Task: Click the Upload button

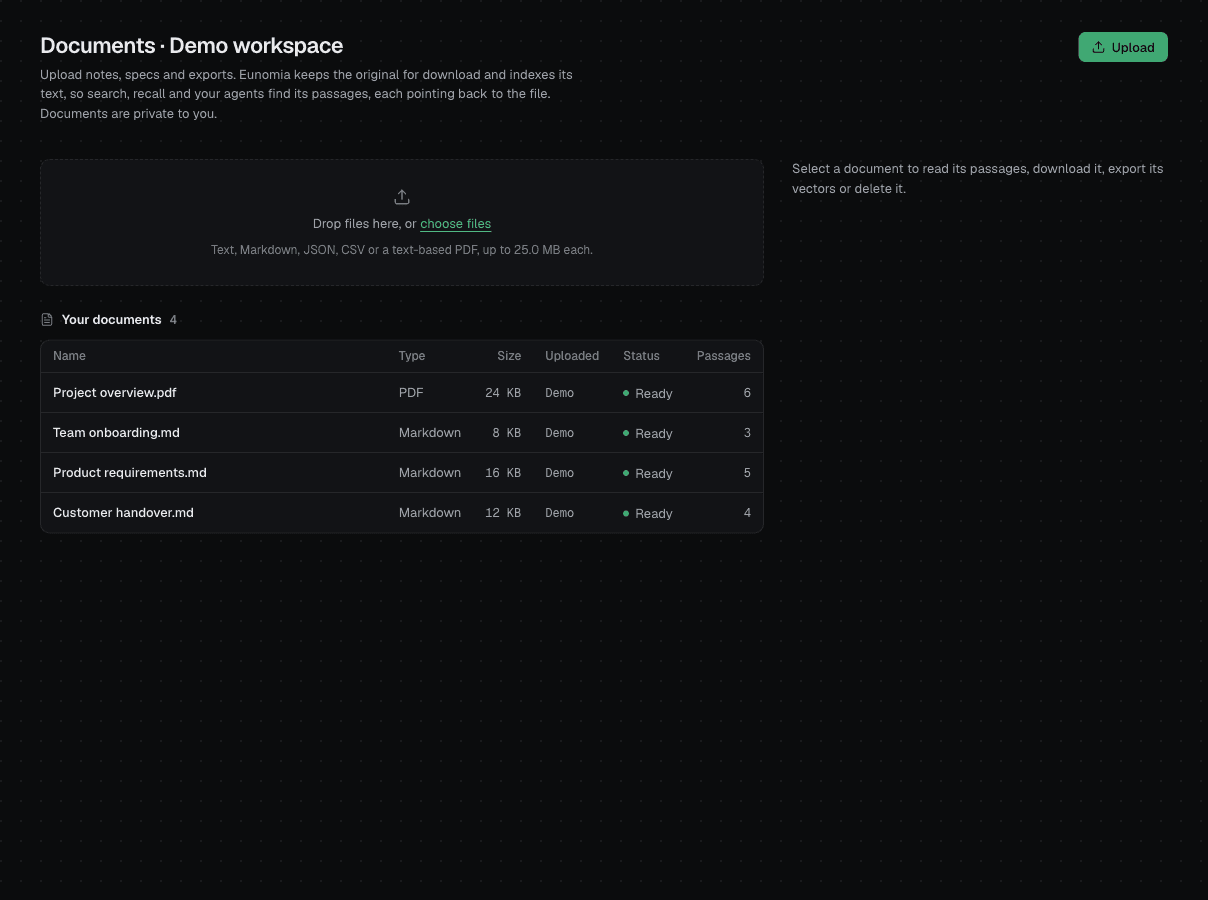Action: 1122,47
